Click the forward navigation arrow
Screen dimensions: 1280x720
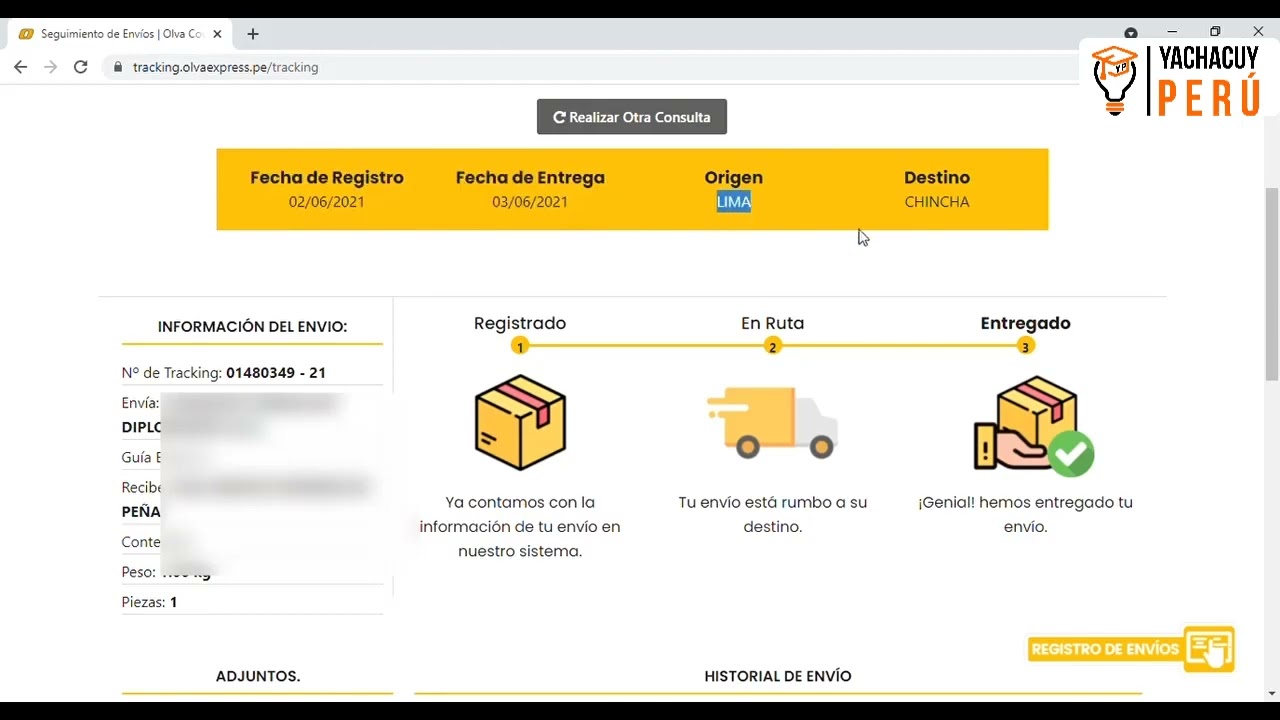pos(50,67)
